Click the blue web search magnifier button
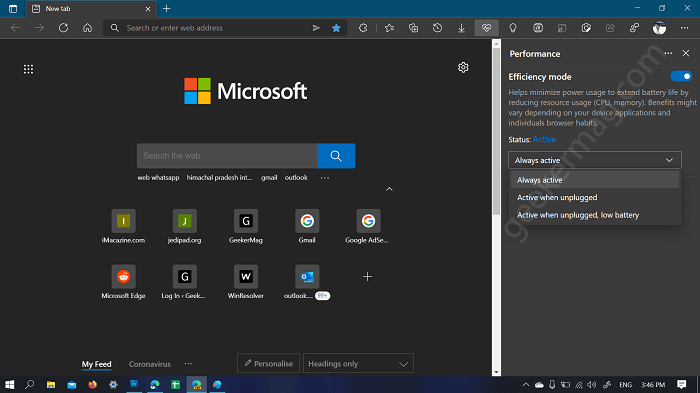 [x=336, y=156]
